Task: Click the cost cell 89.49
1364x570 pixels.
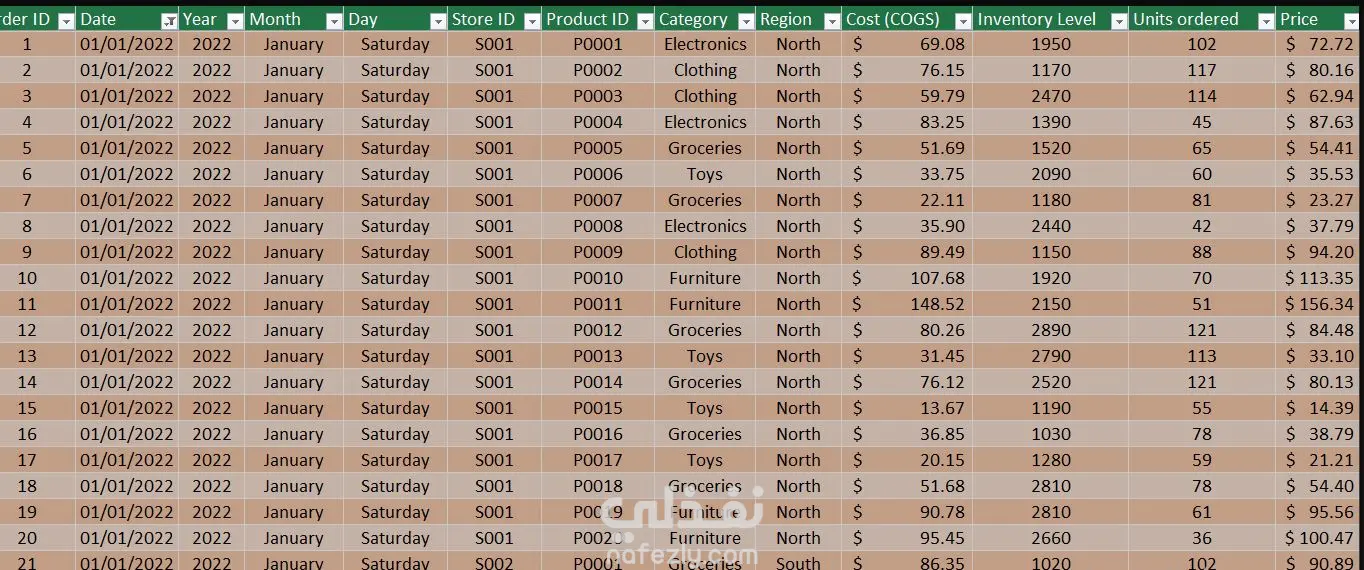Action: (x=907, y=252)
